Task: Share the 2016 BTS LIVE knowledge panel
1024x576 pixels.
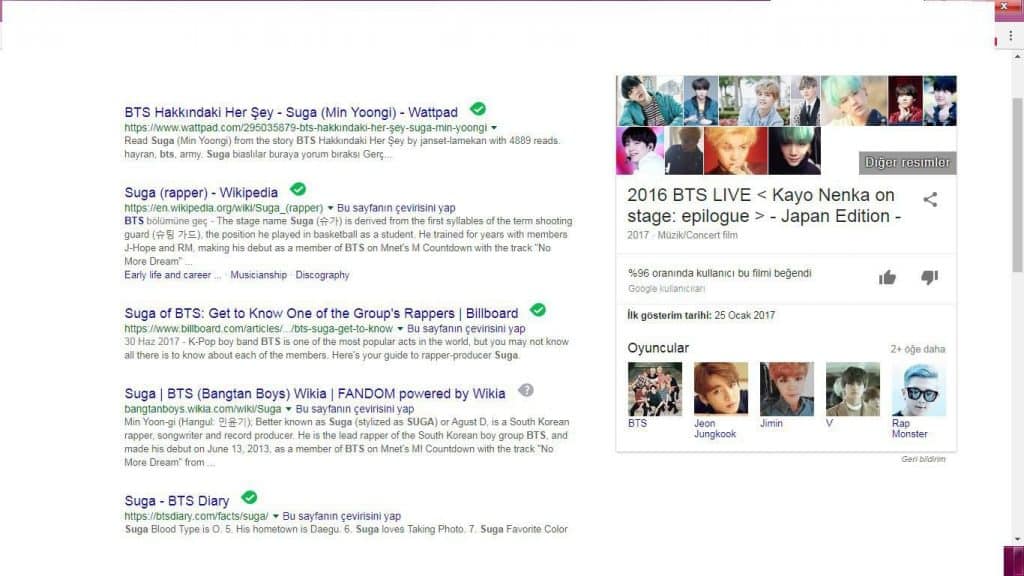Action: click(x=930, y=199)
